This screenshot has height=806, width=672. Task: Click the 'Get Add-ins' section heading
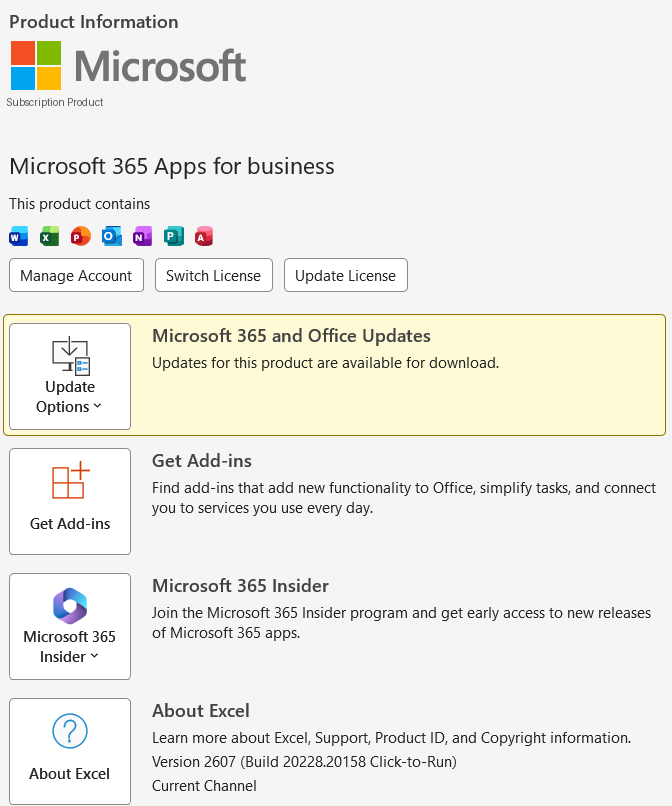pos(202,461)
